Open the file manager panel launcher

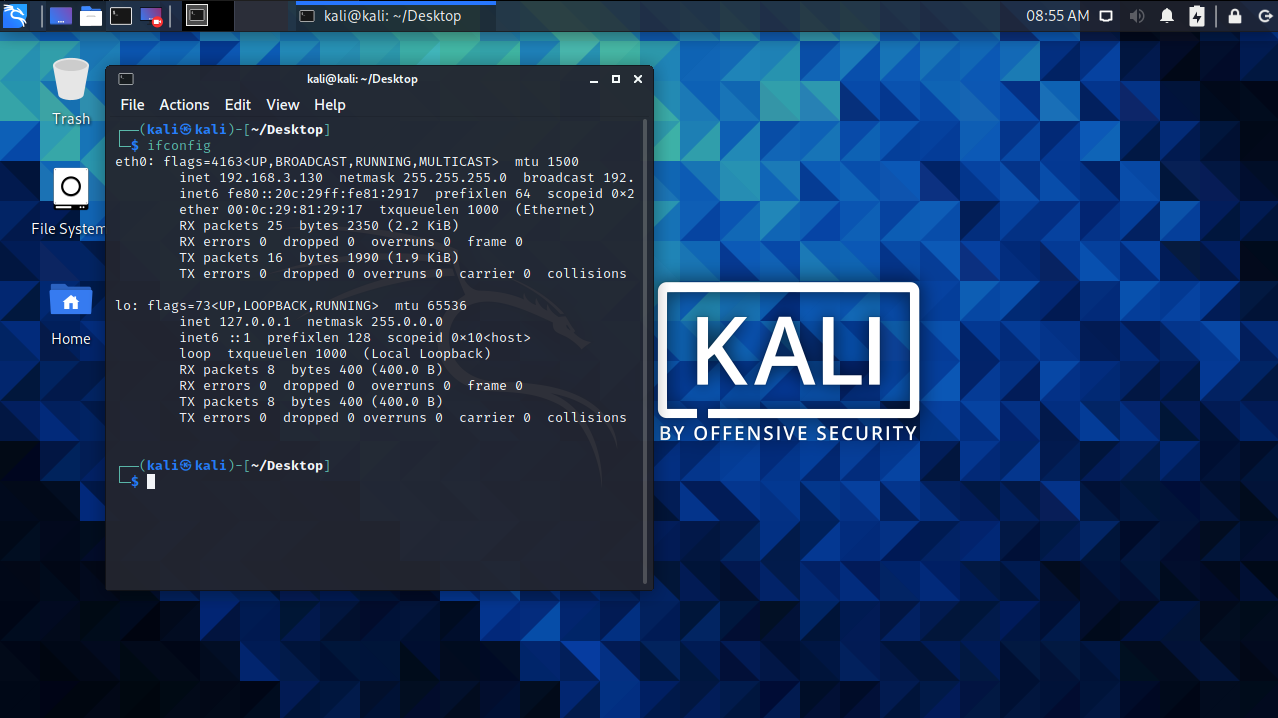click(x=91, y=16)
